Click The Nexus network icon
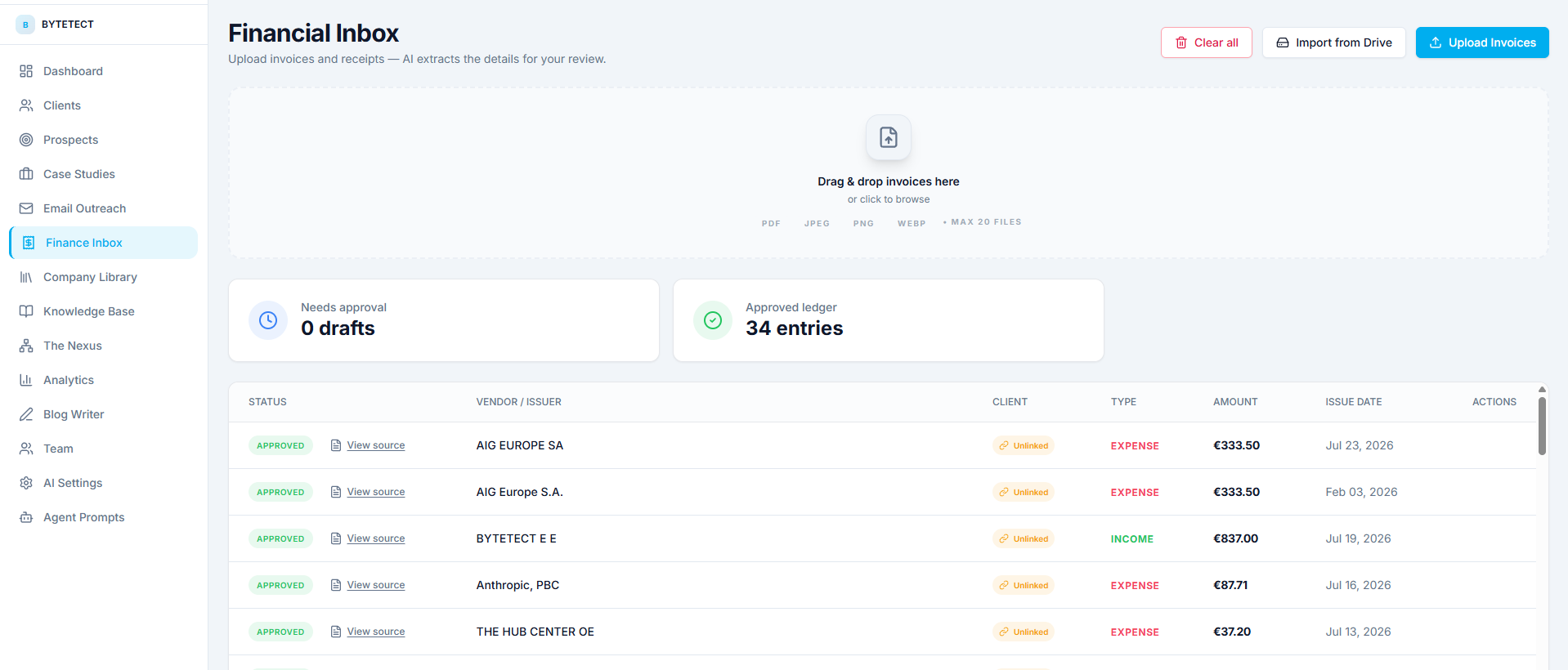 coord(26,346)
